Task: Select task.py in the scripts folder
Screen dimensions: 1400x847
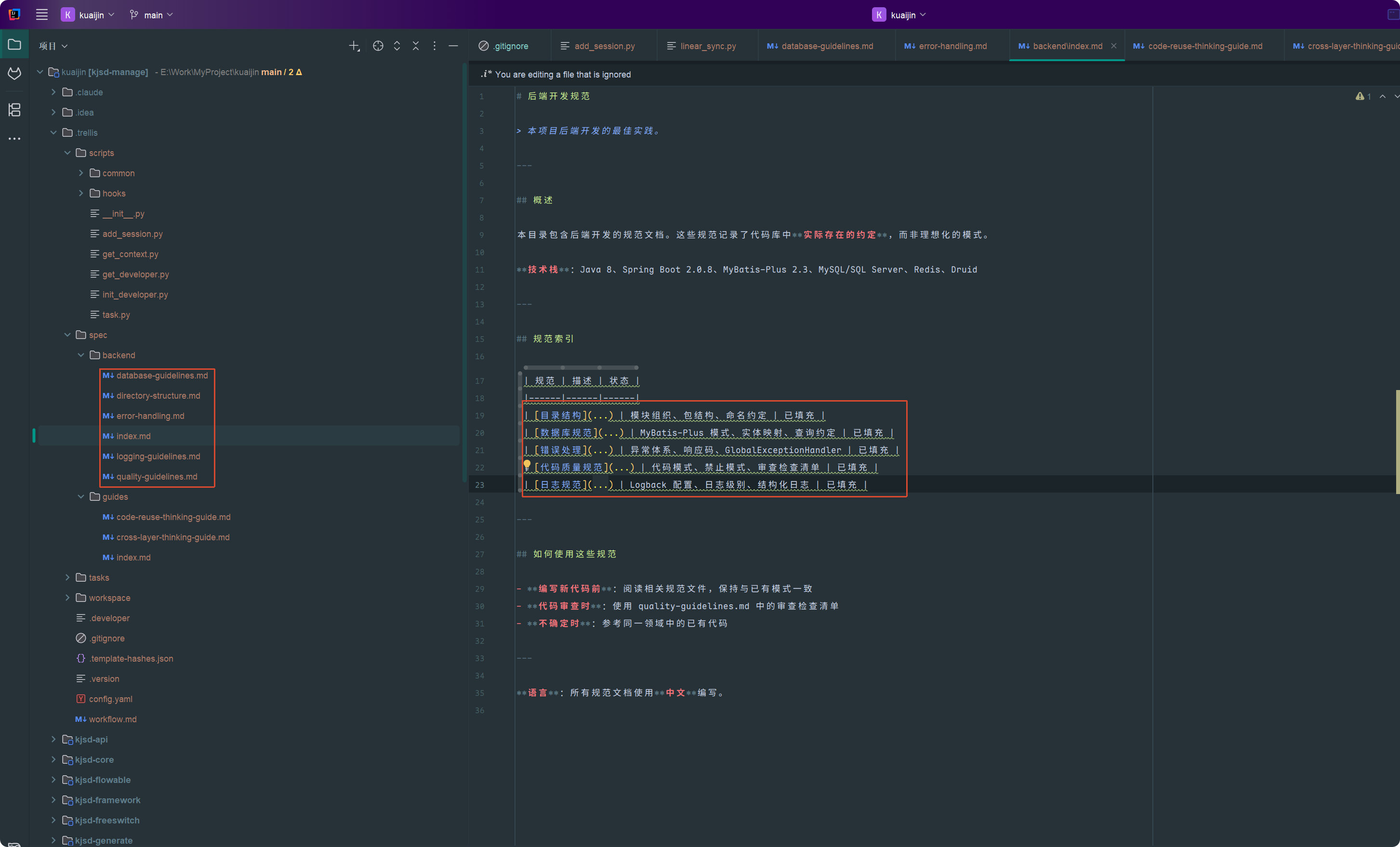Action: click(x=116, y=315)
